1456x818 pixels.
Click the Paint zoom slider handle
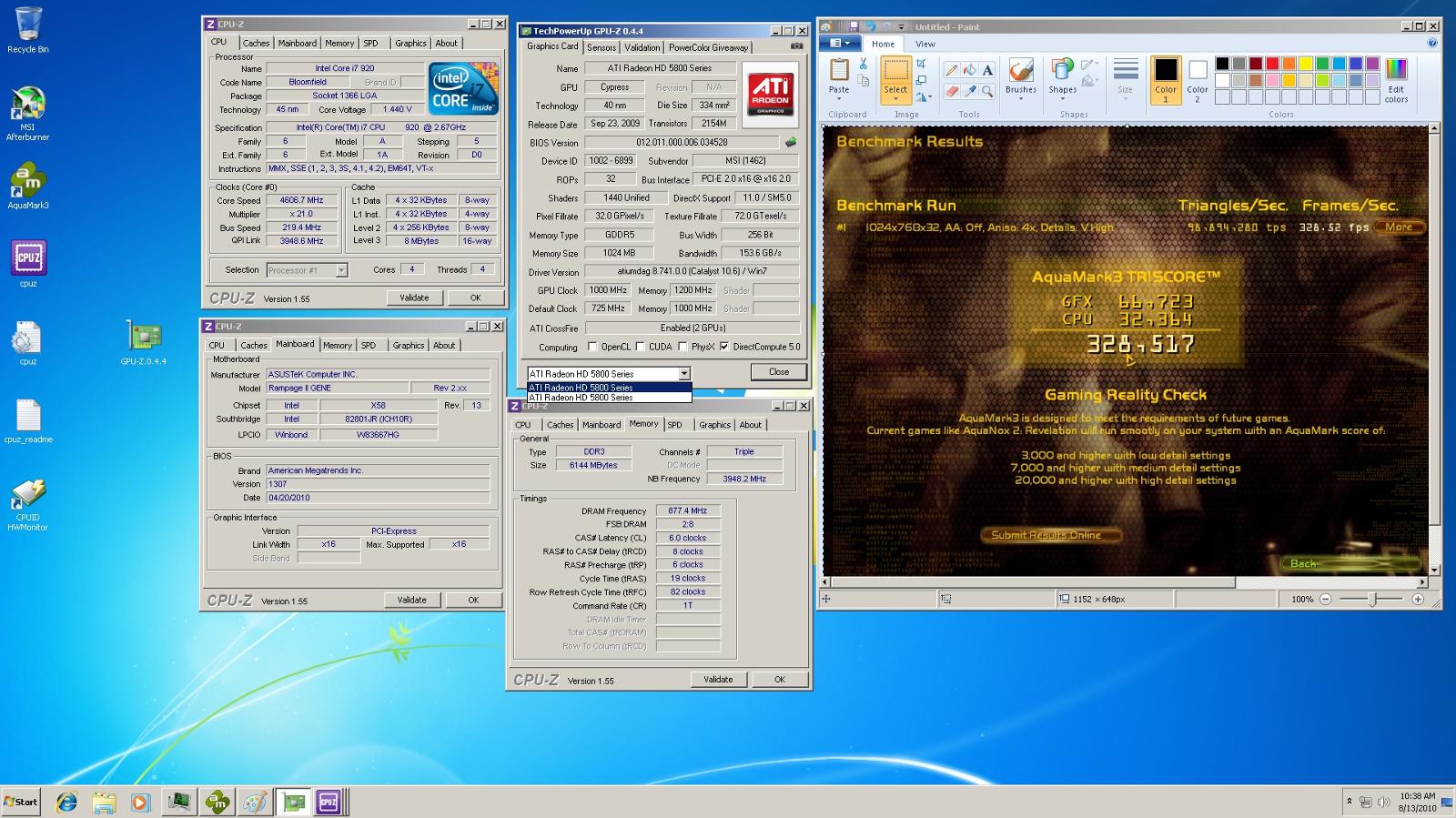pyautogui.click(x=1372, y=599)
